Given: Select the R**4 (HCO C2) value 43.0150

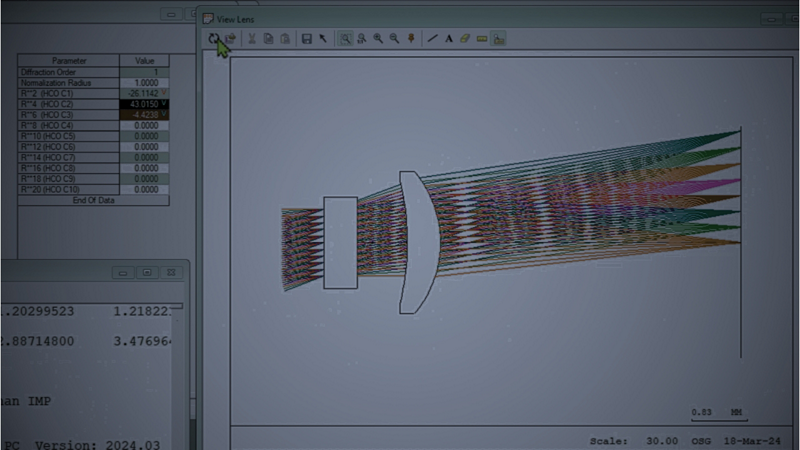Looking at the screenshot, I should [x=144, y=105].
